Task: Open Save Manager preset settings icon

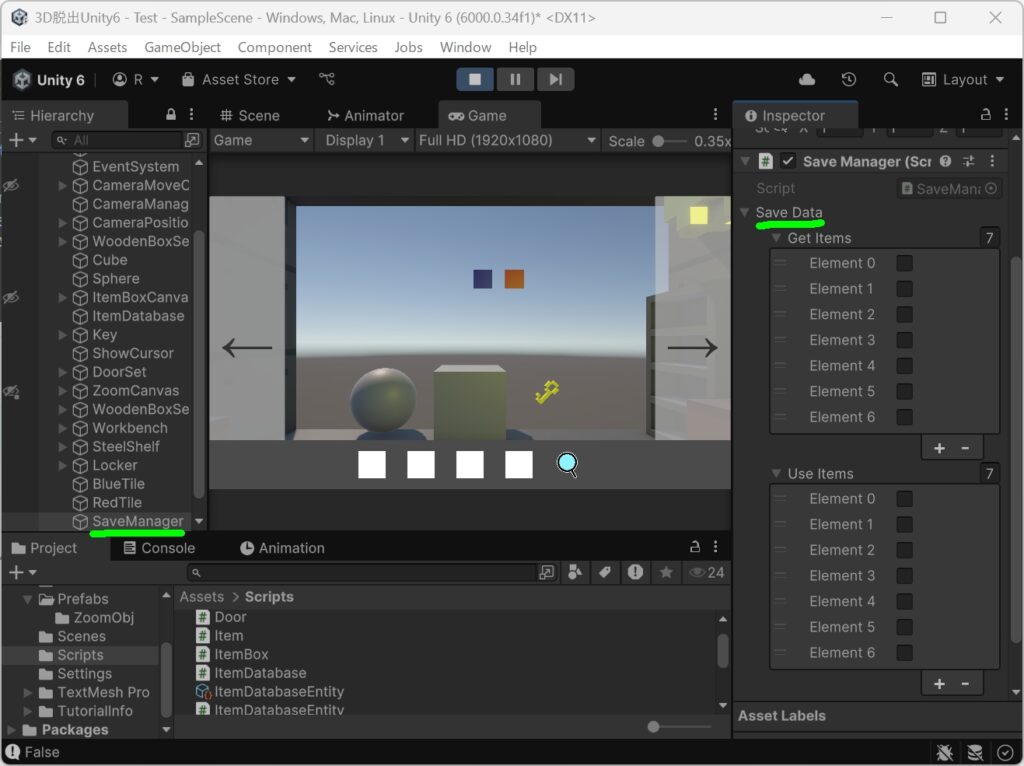Action: (968, 161)
